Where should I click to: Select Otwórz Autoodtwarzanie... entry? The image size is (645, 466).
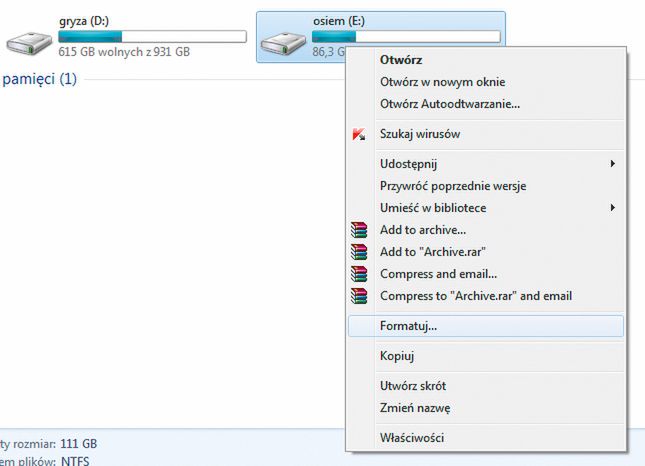[486, 104]
